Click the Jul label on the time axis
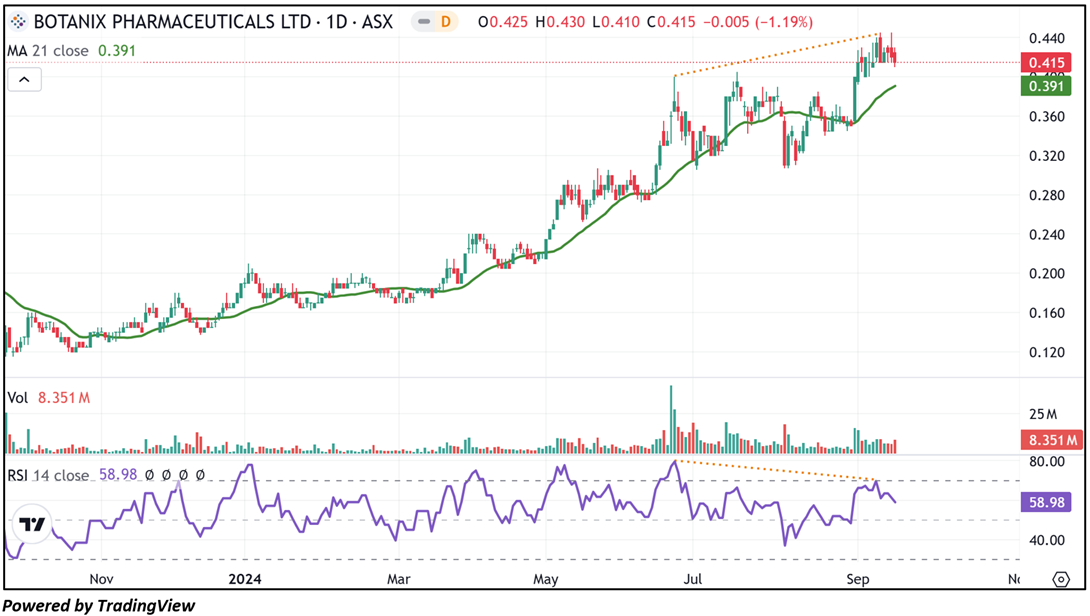This screenshot has width=1090, height=616. click(x=692, y=579)
